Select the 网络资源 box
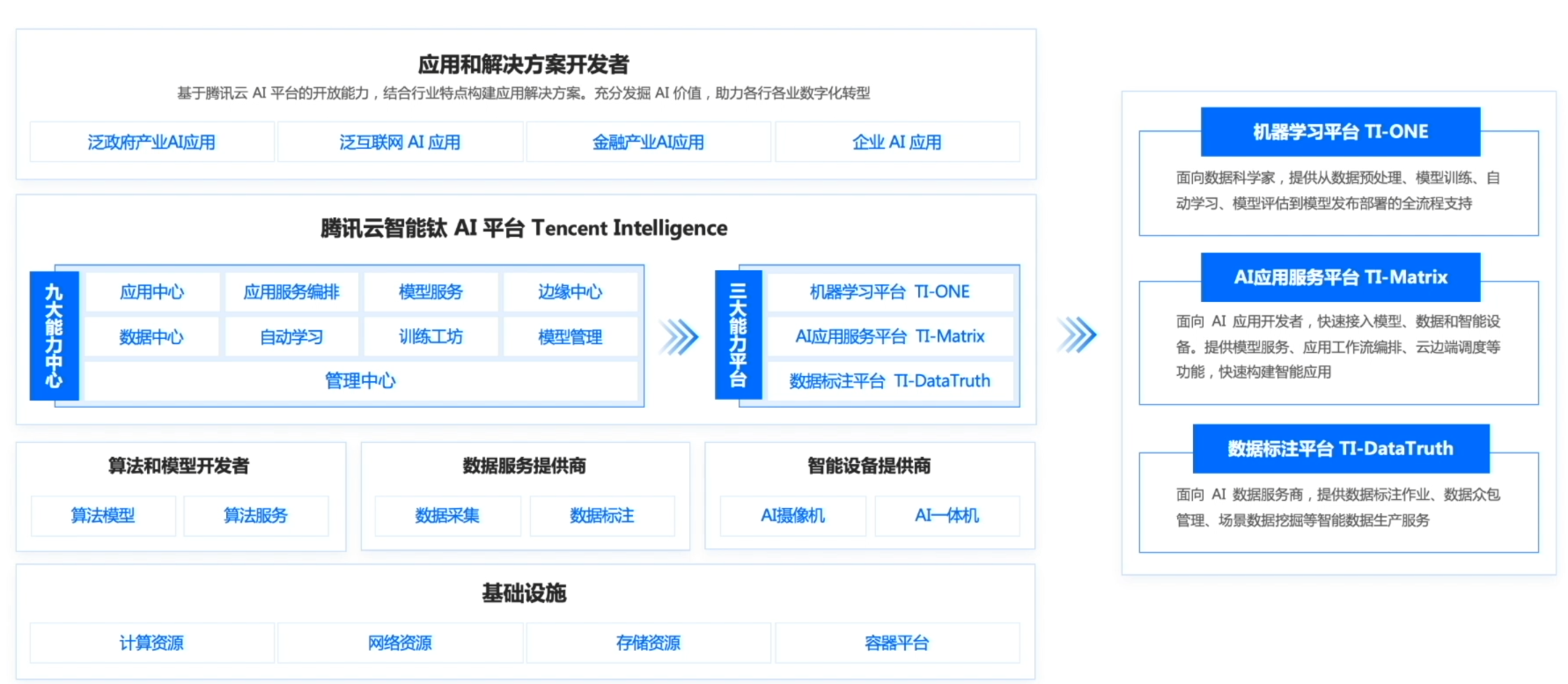Screen dimensions: 1568x684 pyautogui.click(x=401, y=643)
